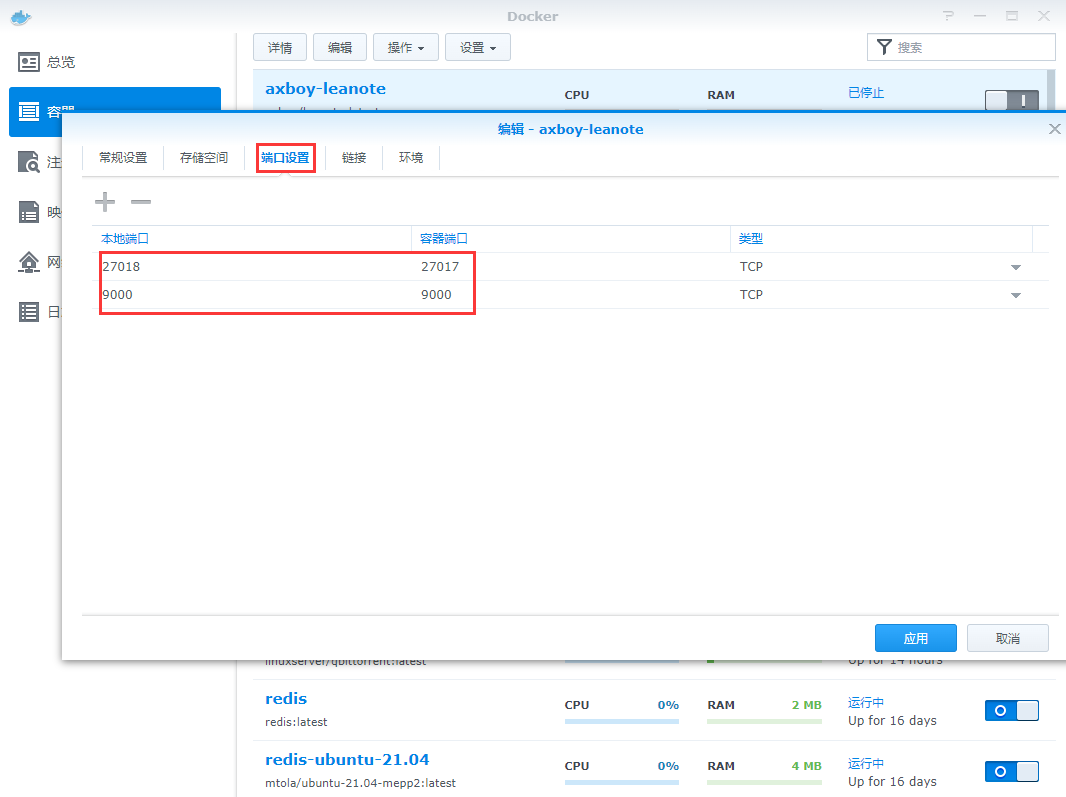The image size is (1066, 797).
Task: Click the 应用 button
Action: point(915,638)
